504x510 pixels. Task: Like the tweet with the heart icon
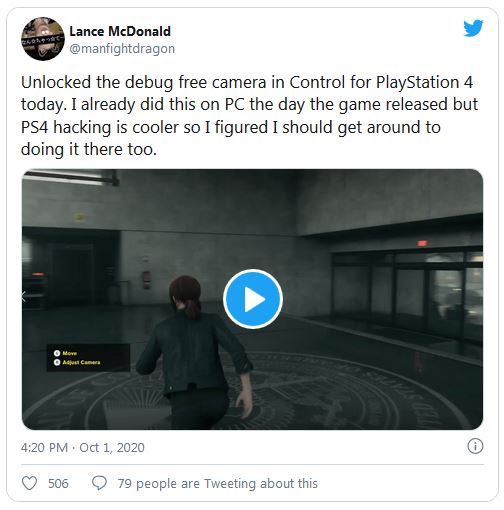[x=29, y=483]
